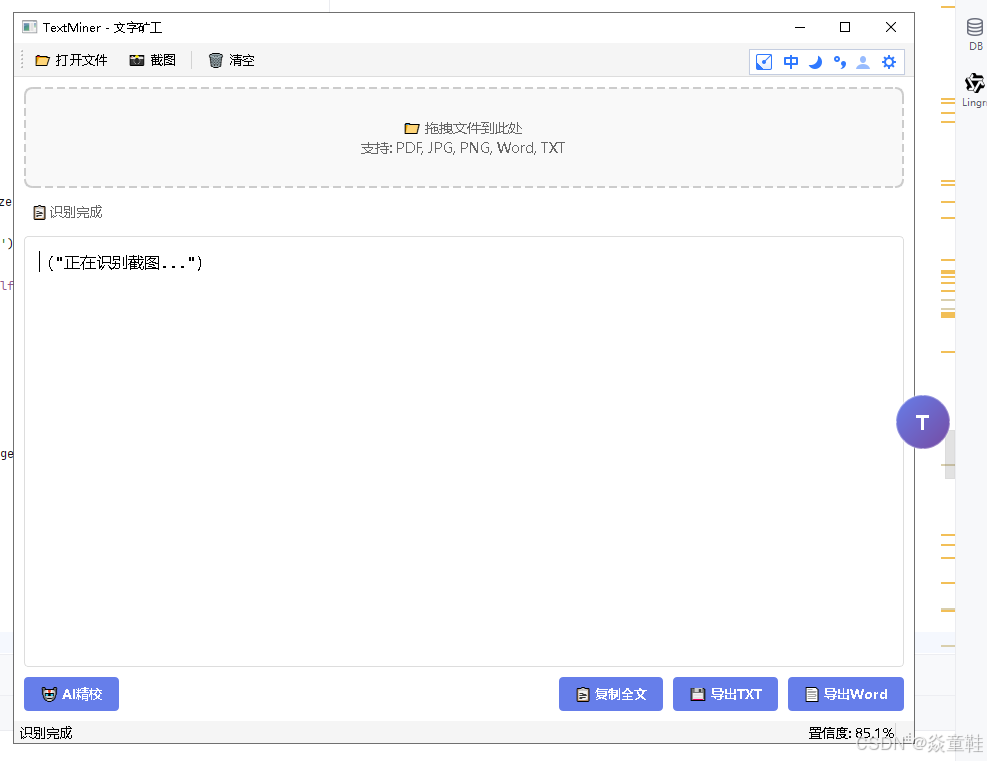The image size is (987, 761).
Task: Click the input method logo icon
Action: [x=764, y=62]
